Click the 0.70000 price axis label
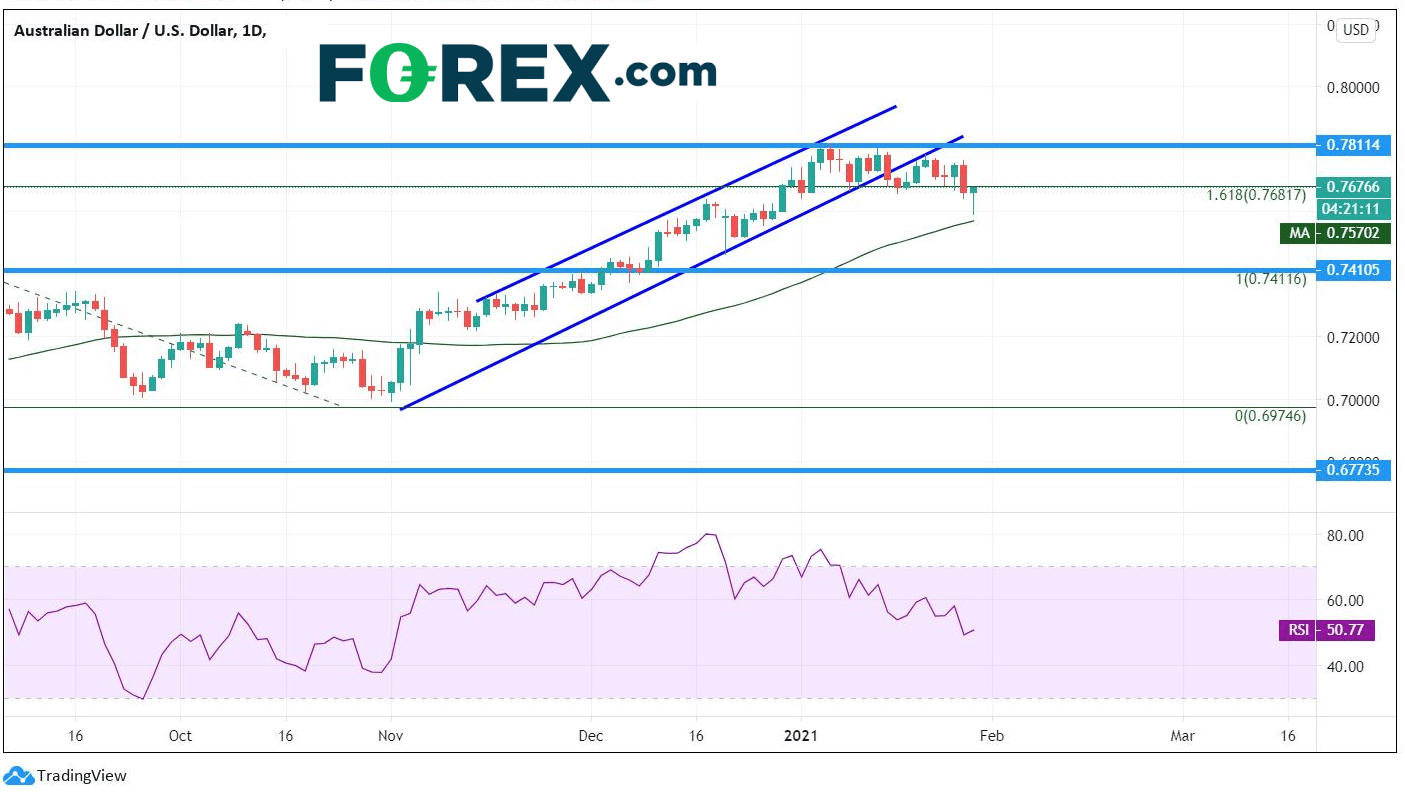1405x799 pixels. tap(1351, 401)
